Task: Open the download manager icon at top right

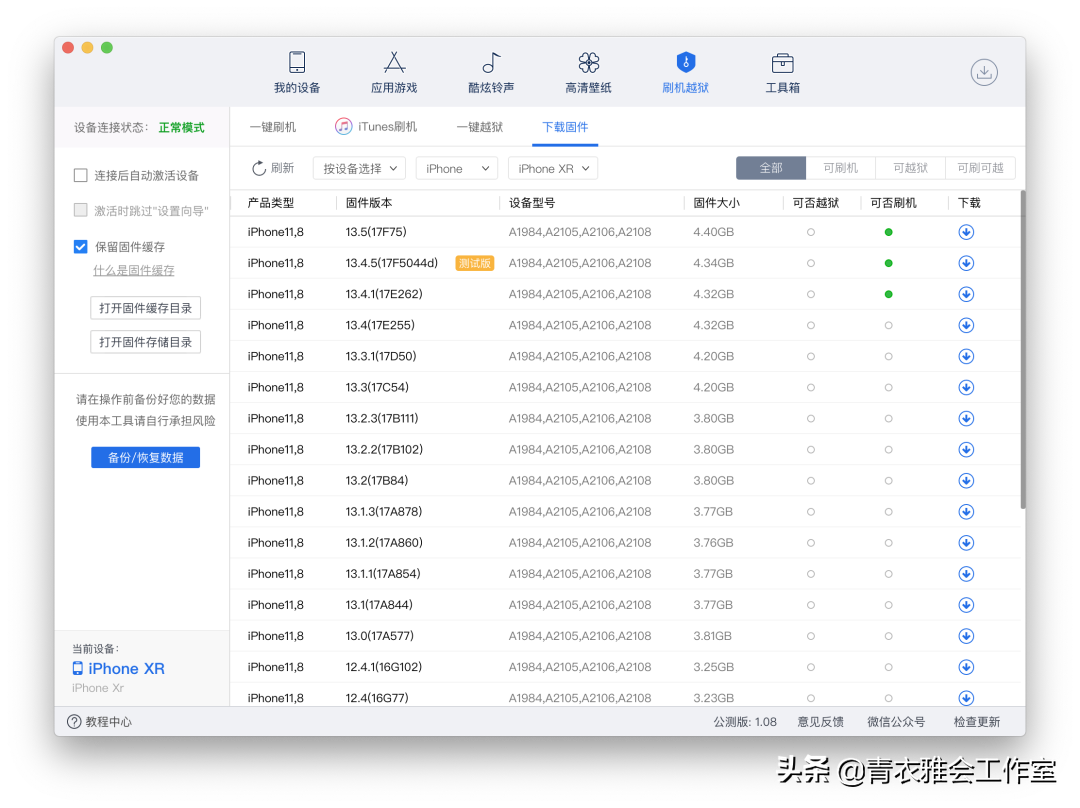Action: pyautogui.click(x=984, y=72)
